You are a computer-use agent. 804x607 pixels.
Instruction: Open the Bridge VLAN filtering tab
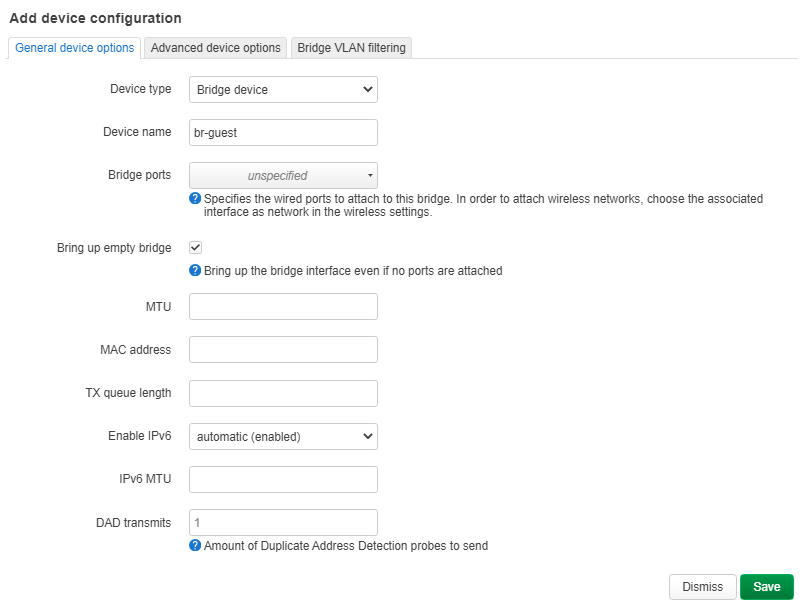[x=351, y=48]
